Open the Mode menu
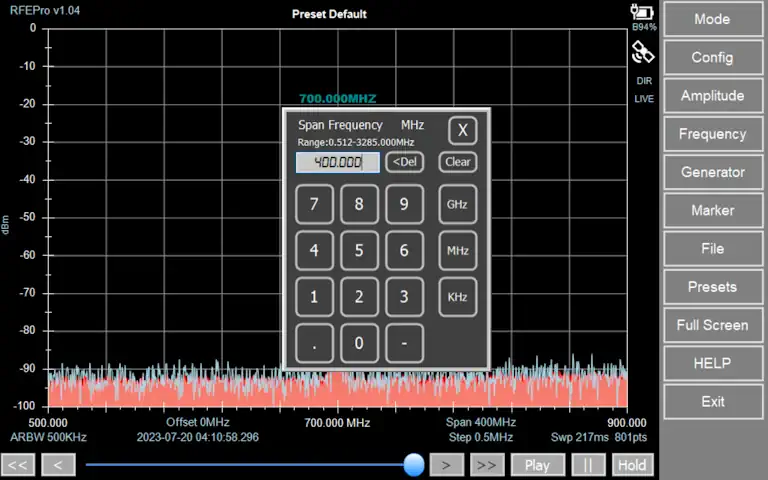Image resolution: width=768 pixels, height=480 pixels. (x=712, y=19)
